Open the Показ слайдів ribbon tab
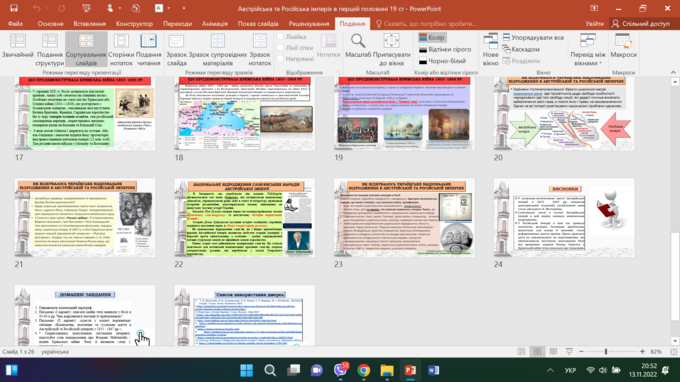The width and height of the screenshot is (680, 382). 258,23
